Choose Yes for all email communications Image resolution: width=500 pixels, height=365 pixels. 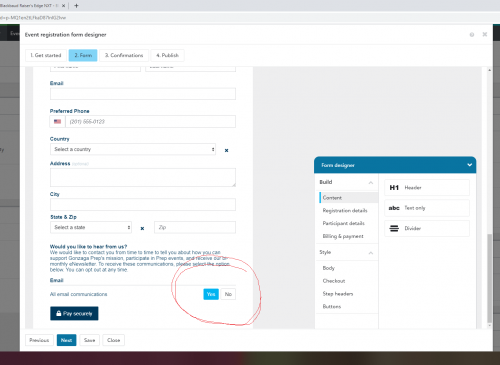click(x=211, y=294)
